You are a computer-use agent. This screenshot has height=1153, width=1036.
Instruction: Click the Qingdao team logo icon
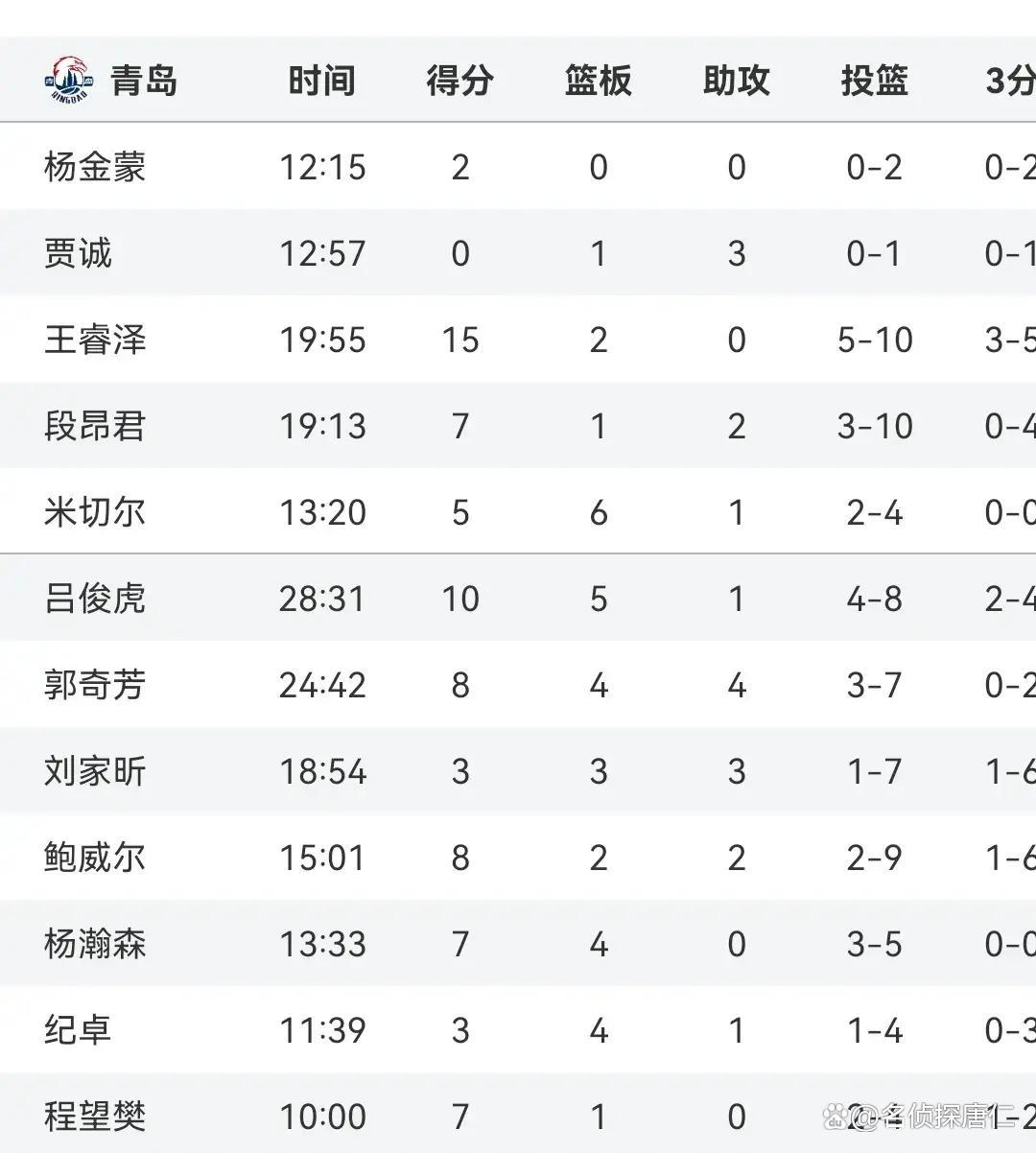68,80
